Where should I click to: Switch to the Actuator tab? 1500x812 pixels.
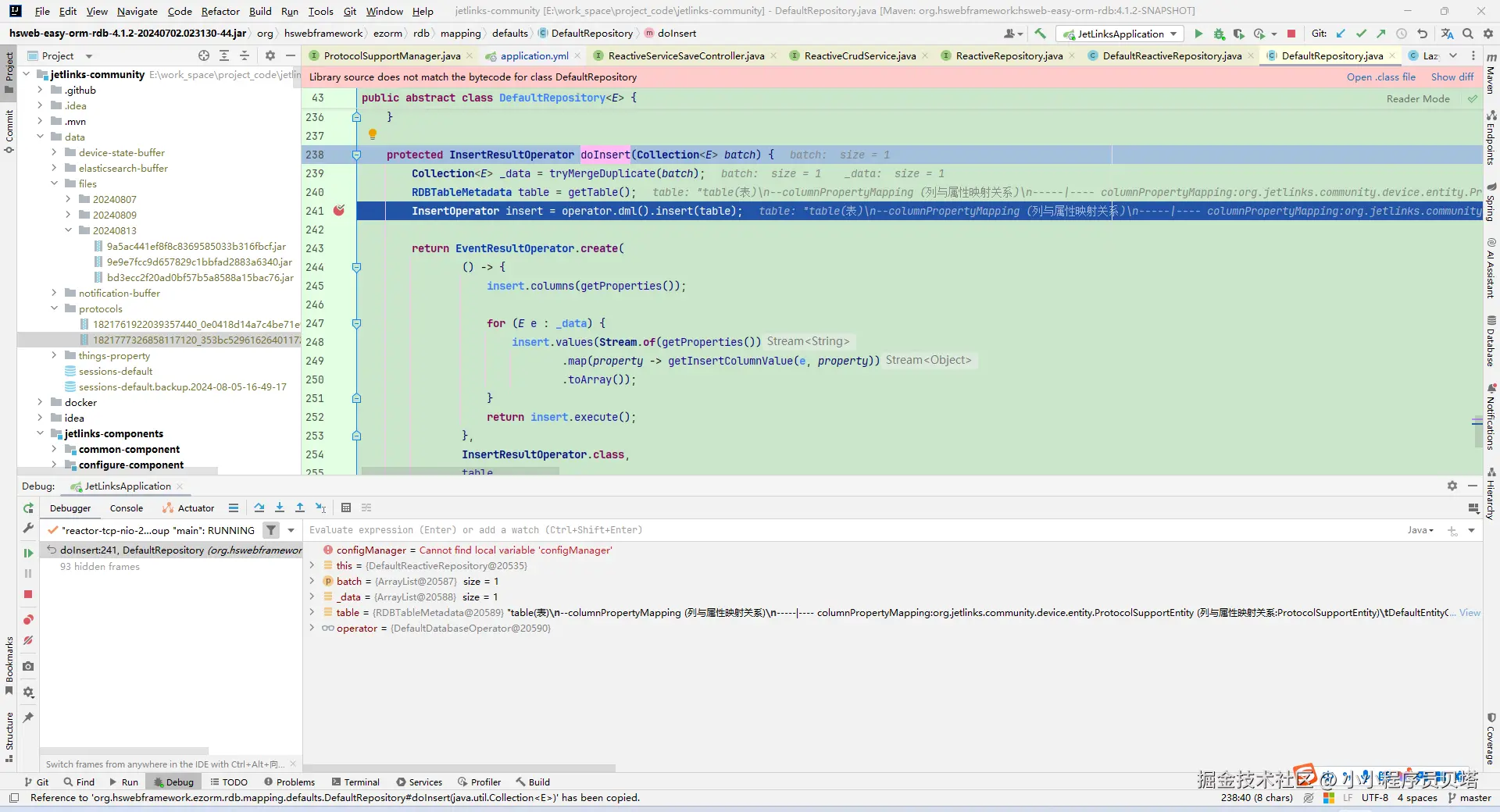click(188, 508)
